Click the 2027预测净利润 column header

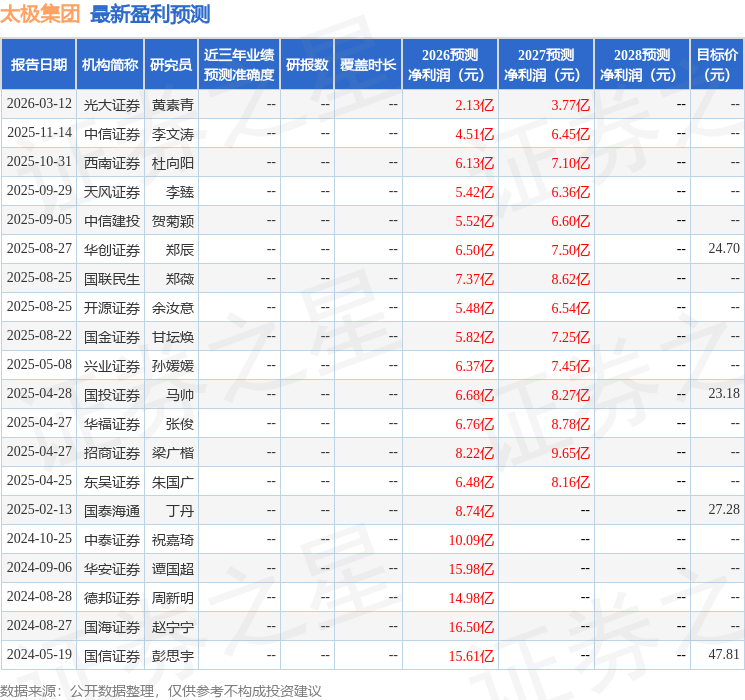546,65
